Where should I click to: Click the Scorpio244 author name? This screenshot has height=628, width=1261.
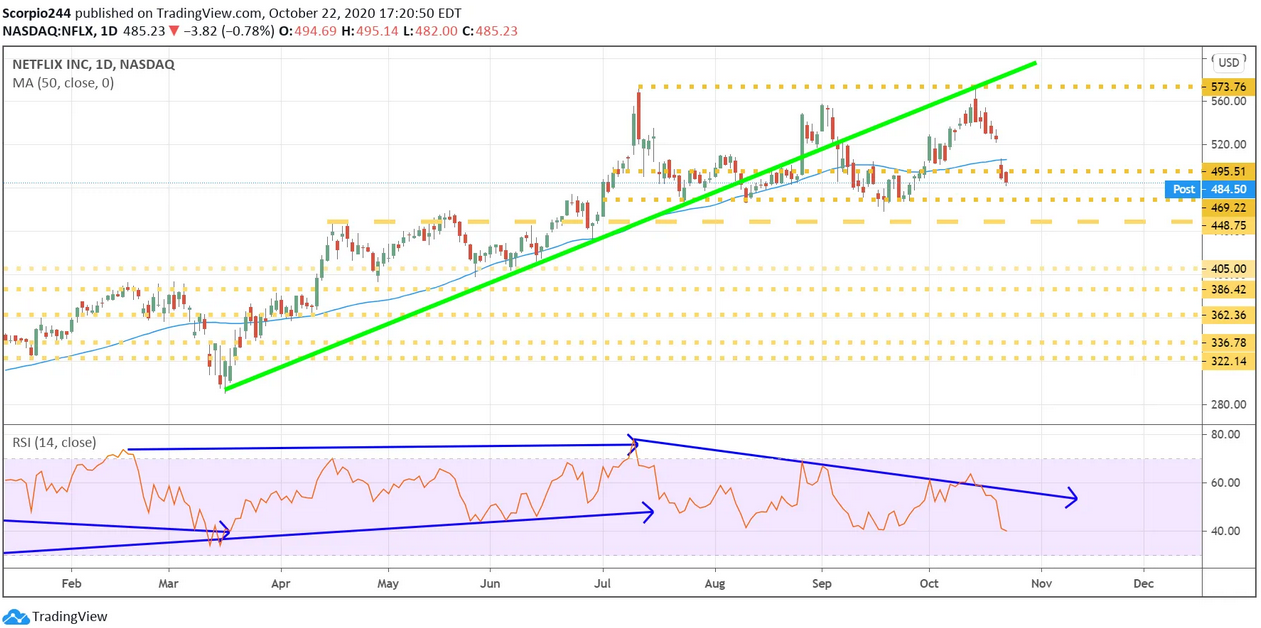click(x=37, y=14)
